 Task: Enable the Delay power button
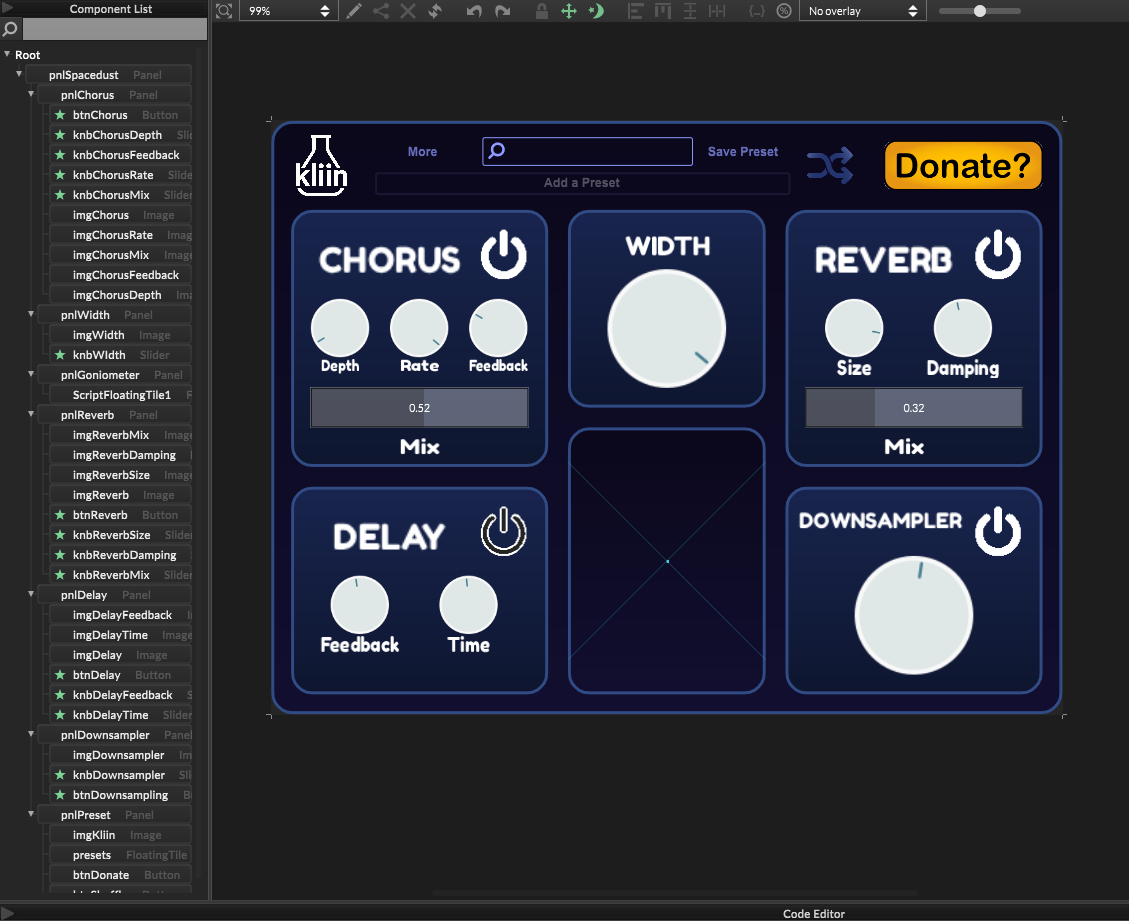(503, 531)
